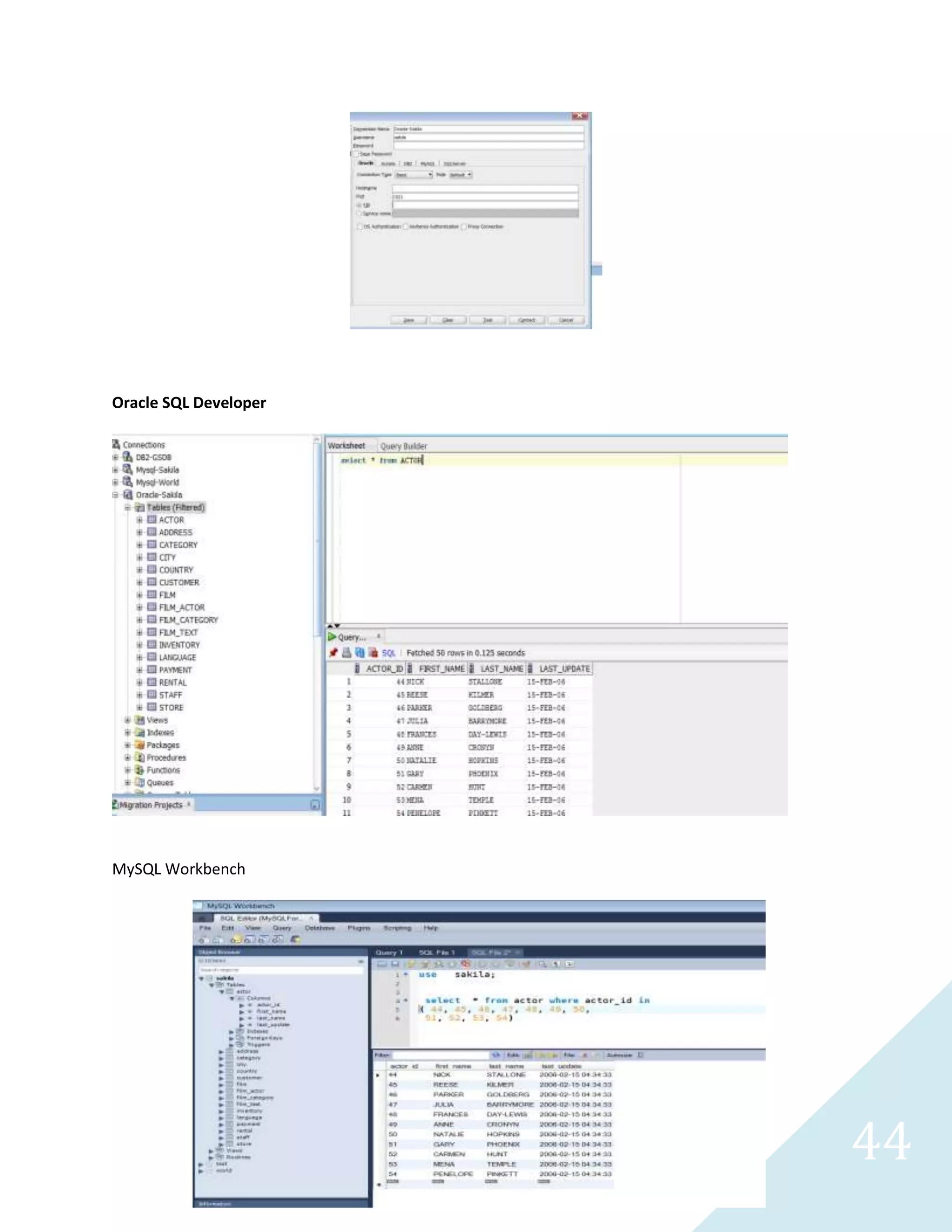Click the Migration Projects panel icon

(x=116, y=805)
